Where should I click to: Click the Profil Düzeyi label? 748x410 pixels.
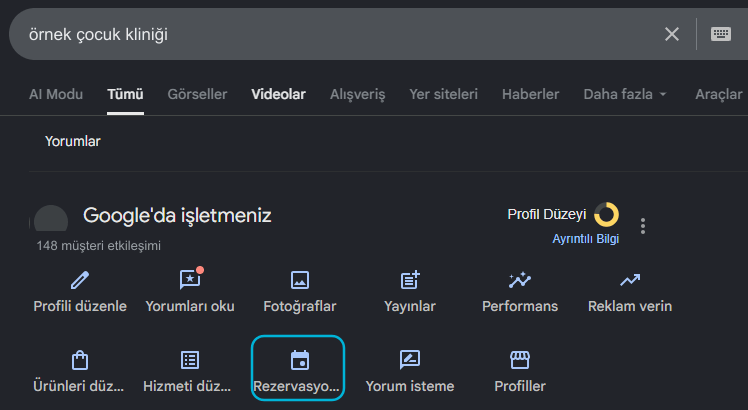(x=547, y=214)
